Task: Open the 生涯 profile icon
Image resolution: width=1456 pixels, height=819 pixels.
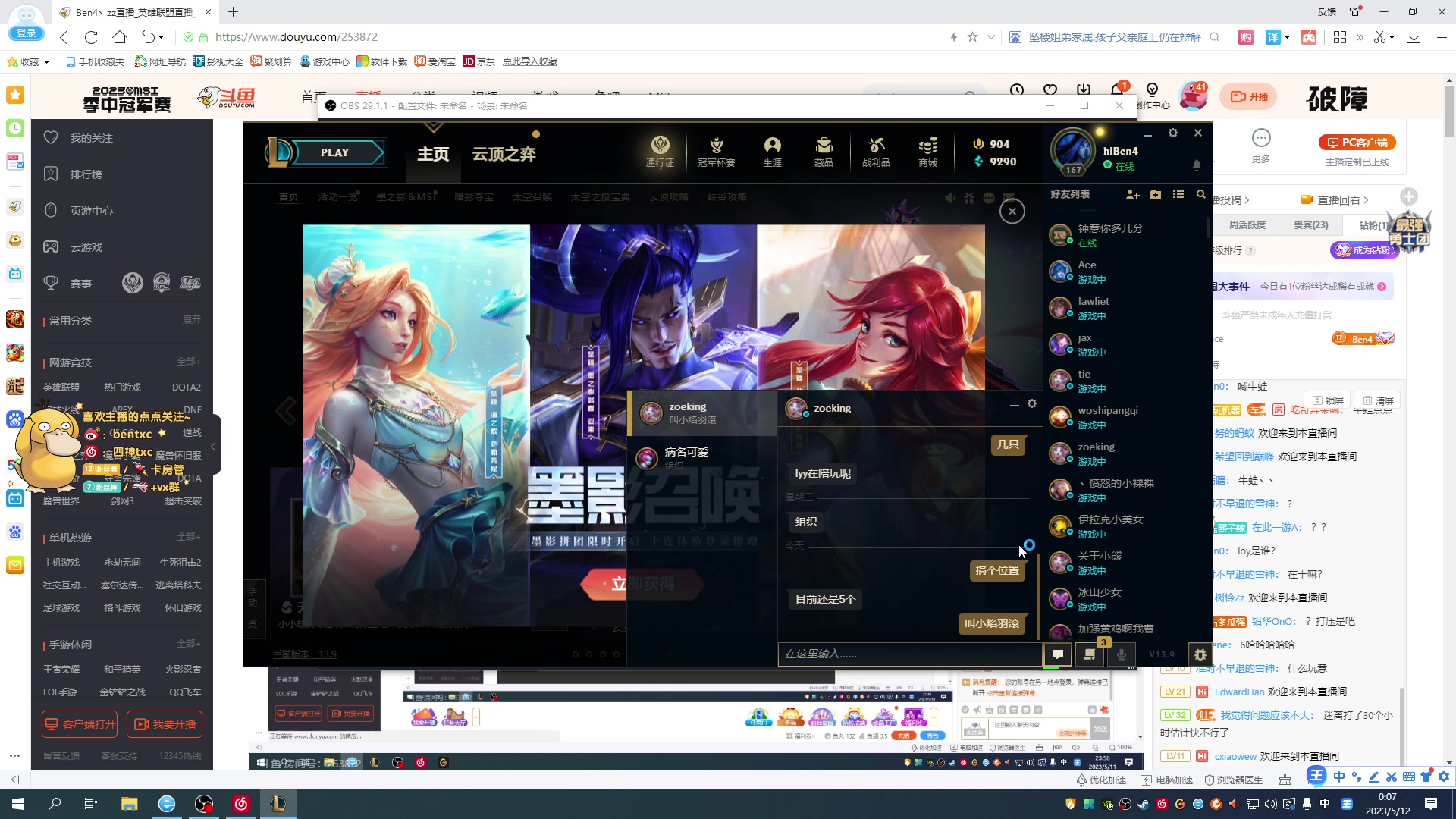Action: (772, 152)
